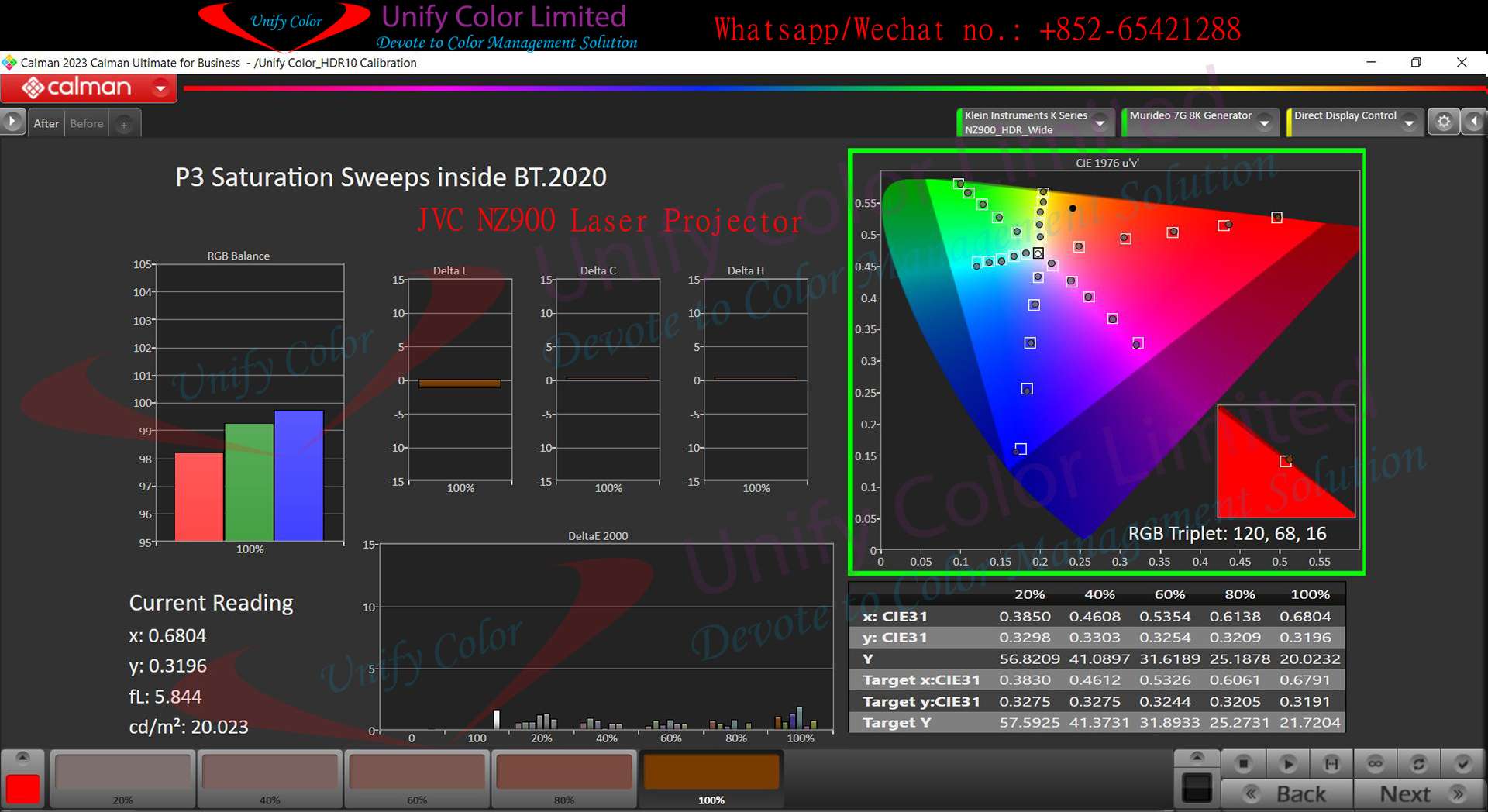Start reading with the play button
The image size is (1488, 812).
pos(1287,764)
